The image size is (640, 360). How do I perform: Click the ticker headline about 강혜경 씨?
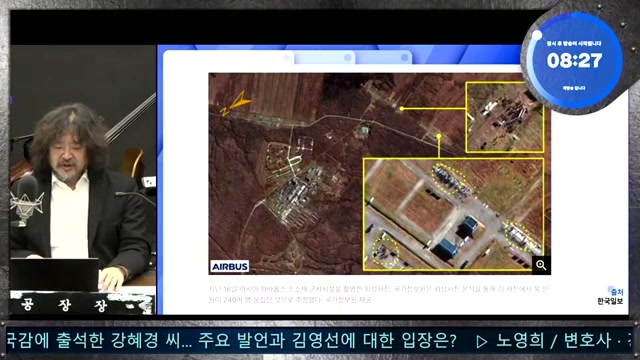click(231, 341)
